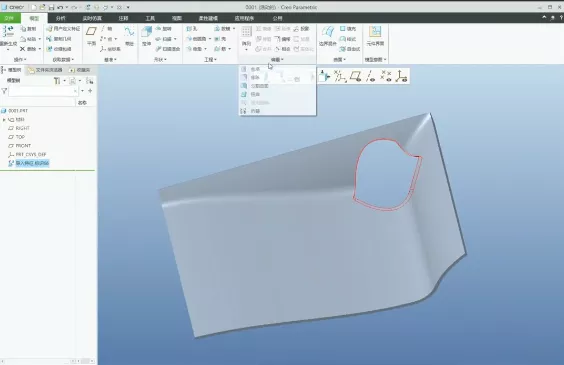Open the Analysis ribbon tab
The width and height of the screenshot is (564, 365).
coord(61,18)
